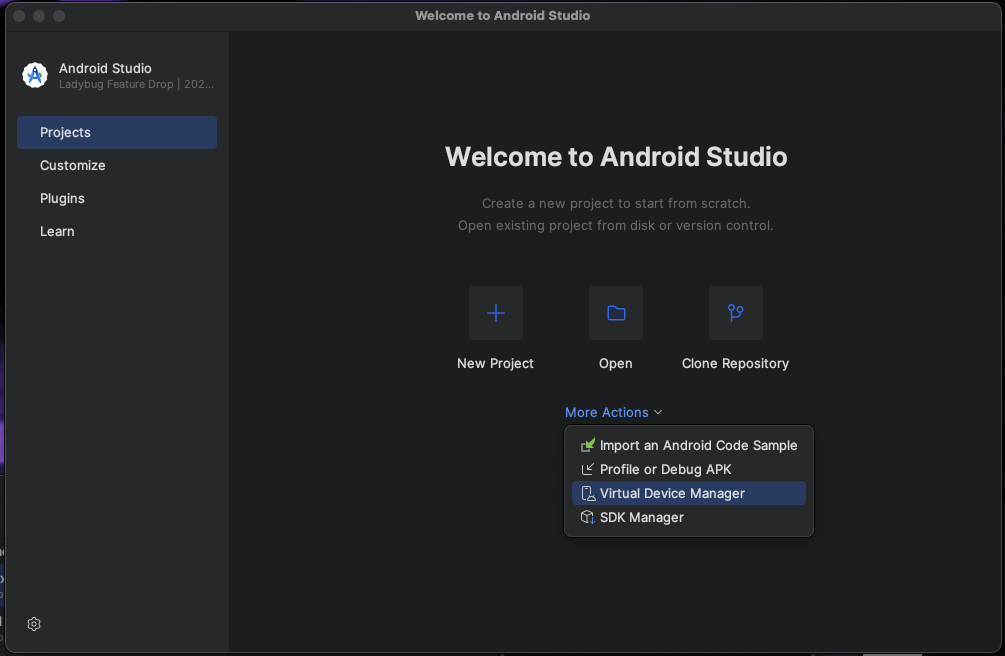Click the Open folder icon
This screenshot has height=656, width=1005.
[x=616, y=313]
